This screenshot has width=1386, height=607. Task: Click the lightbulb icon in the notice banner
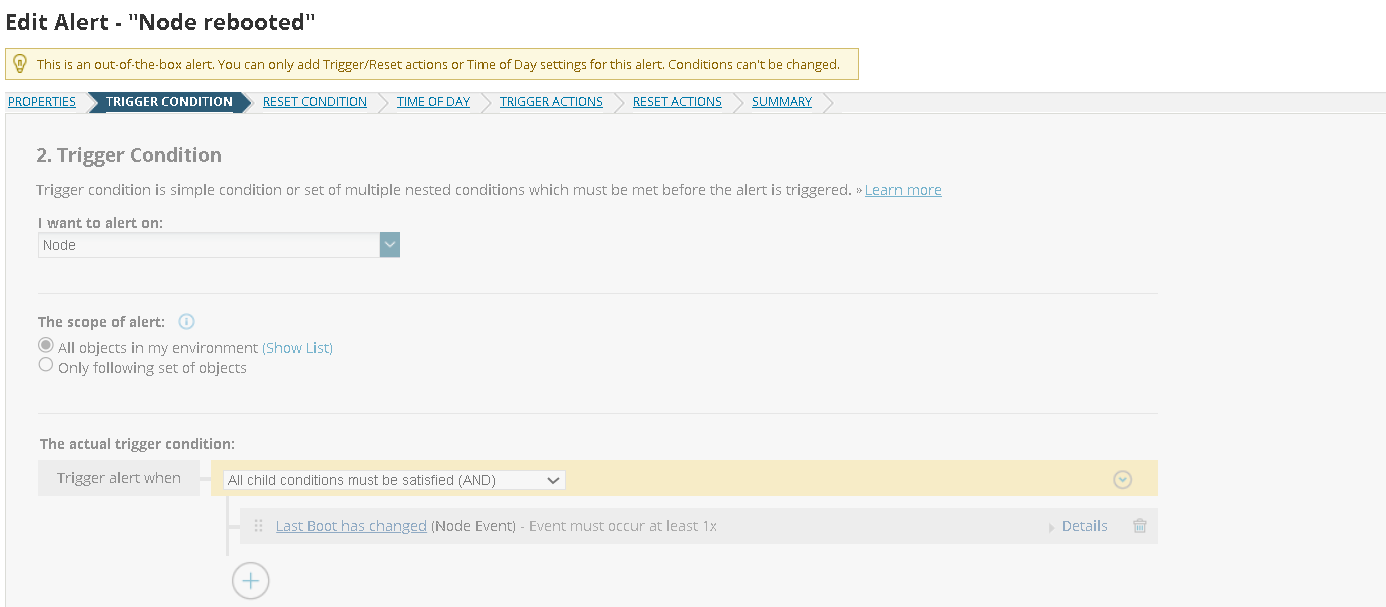tap(19, 64)
